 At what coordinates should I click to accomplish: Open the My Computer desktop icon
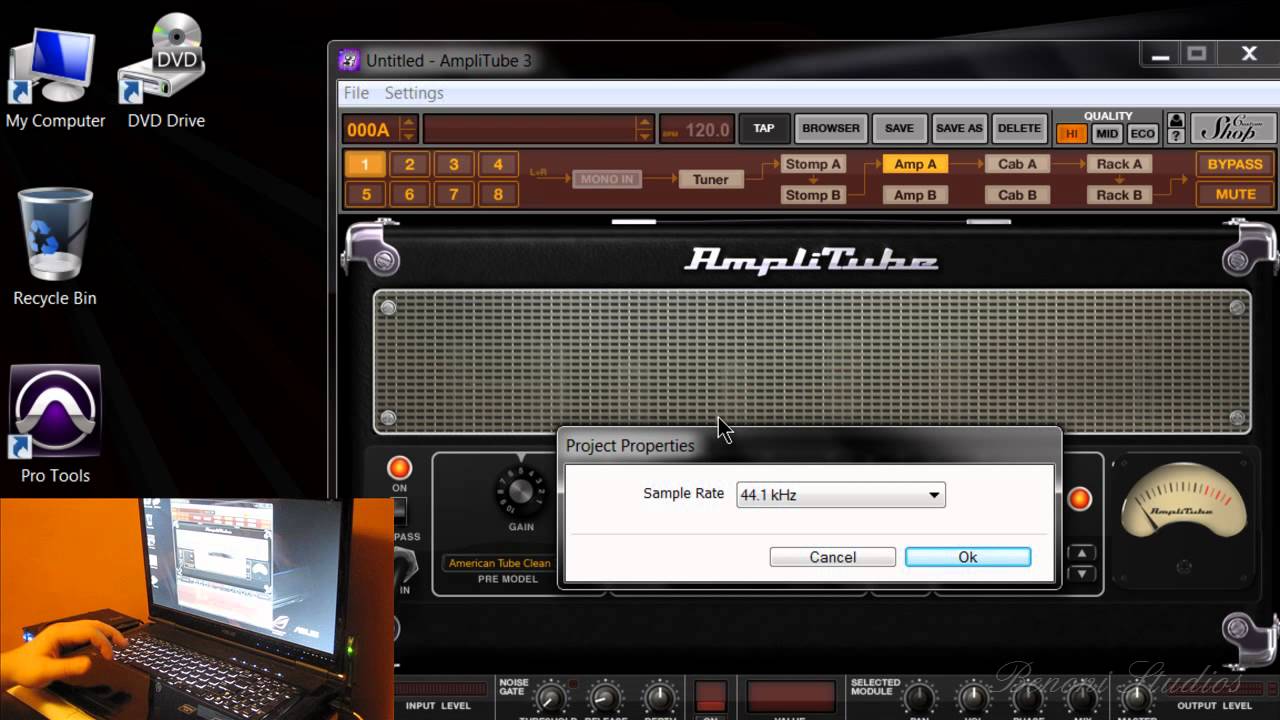pos(55,78)
